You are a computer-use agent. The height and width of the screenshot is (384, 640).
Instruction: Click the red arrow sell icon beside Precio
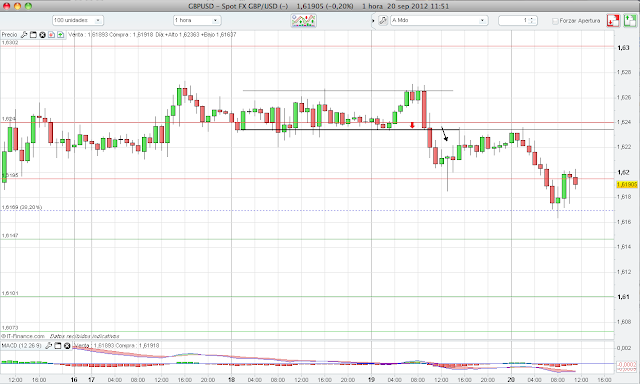point(51,35)
